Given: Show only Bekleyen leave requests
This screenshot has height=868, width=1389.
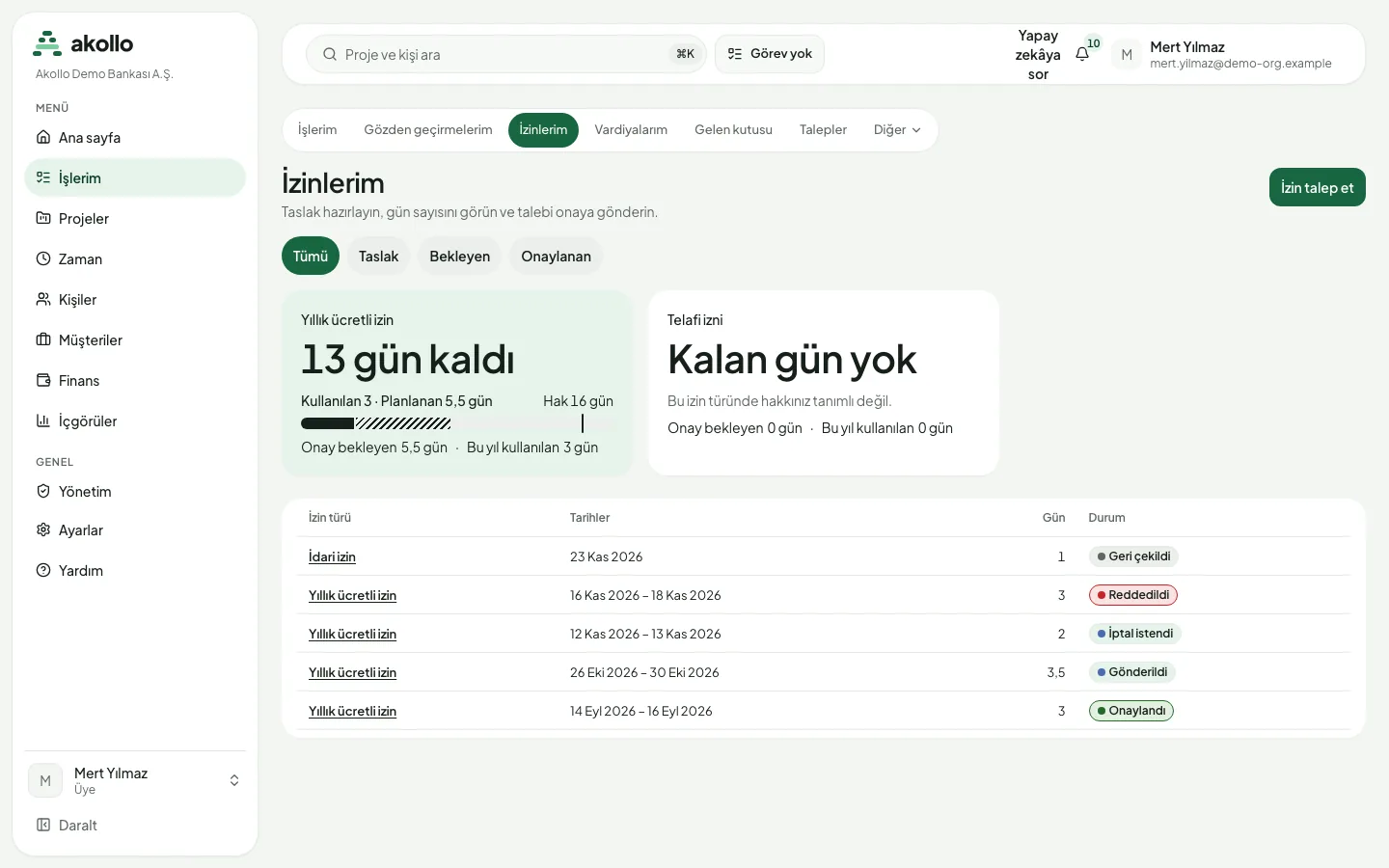Looking at the screenshot, I should pos(459,257).
